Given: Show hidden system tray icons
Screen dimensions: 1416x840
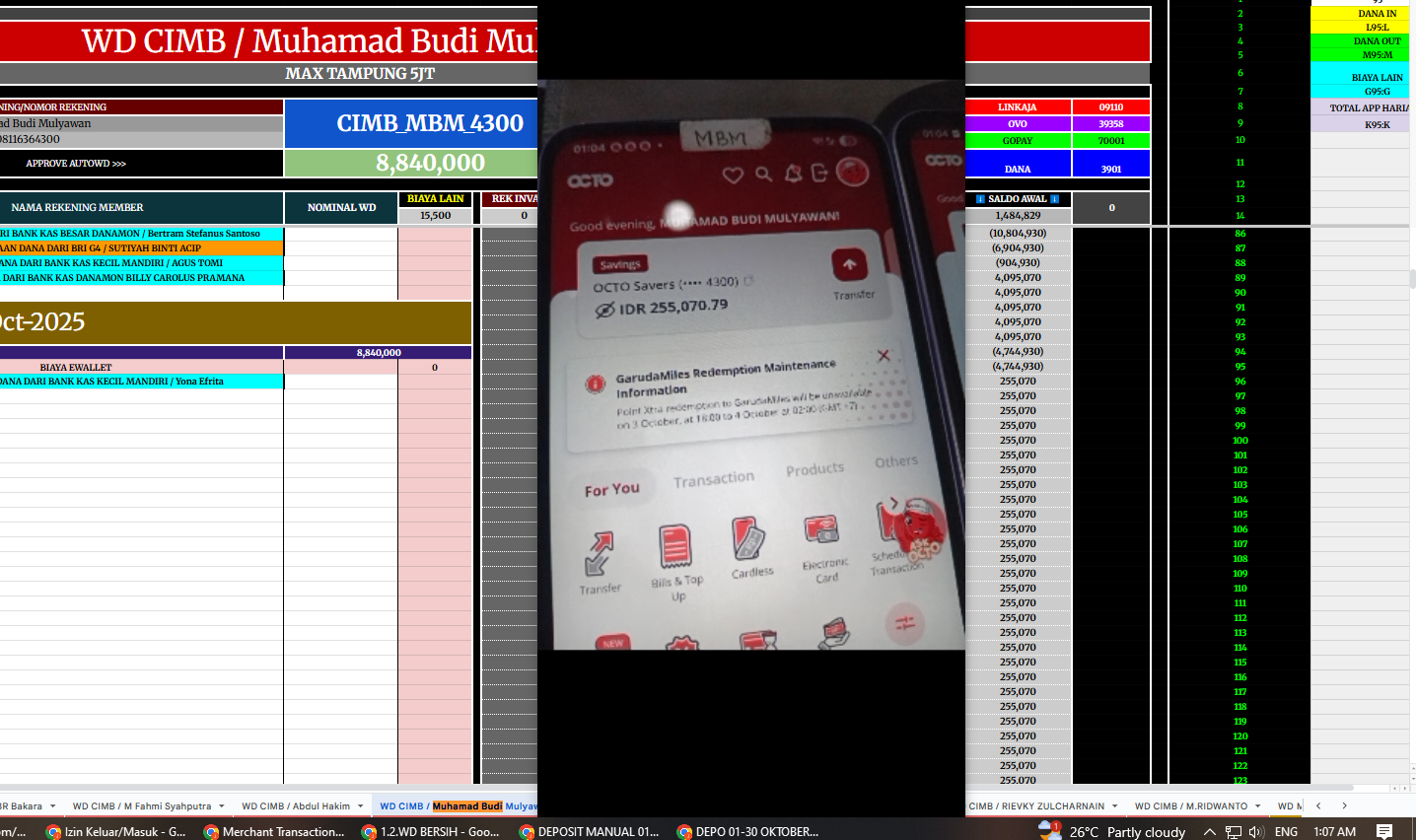Looking at the screenshot, I should [1209, 832].
